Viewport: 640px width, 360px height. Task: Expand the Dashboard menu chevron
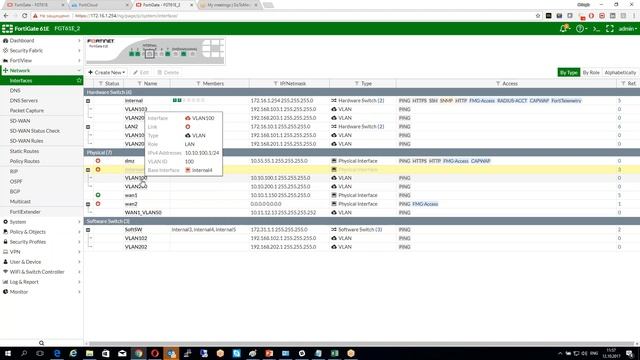coord(79,40)
